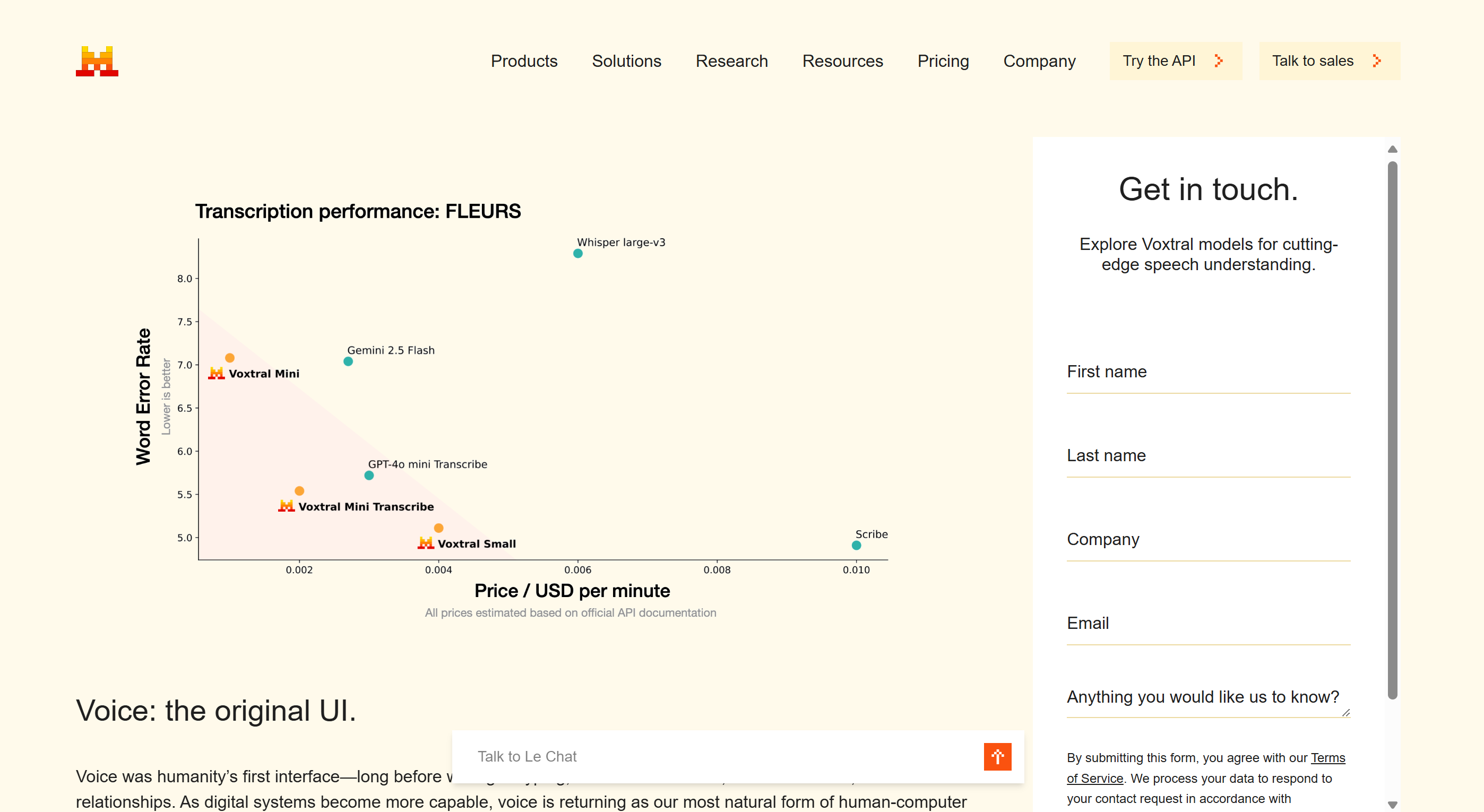Click the Voxtral Small orange data point

(438, 528)
